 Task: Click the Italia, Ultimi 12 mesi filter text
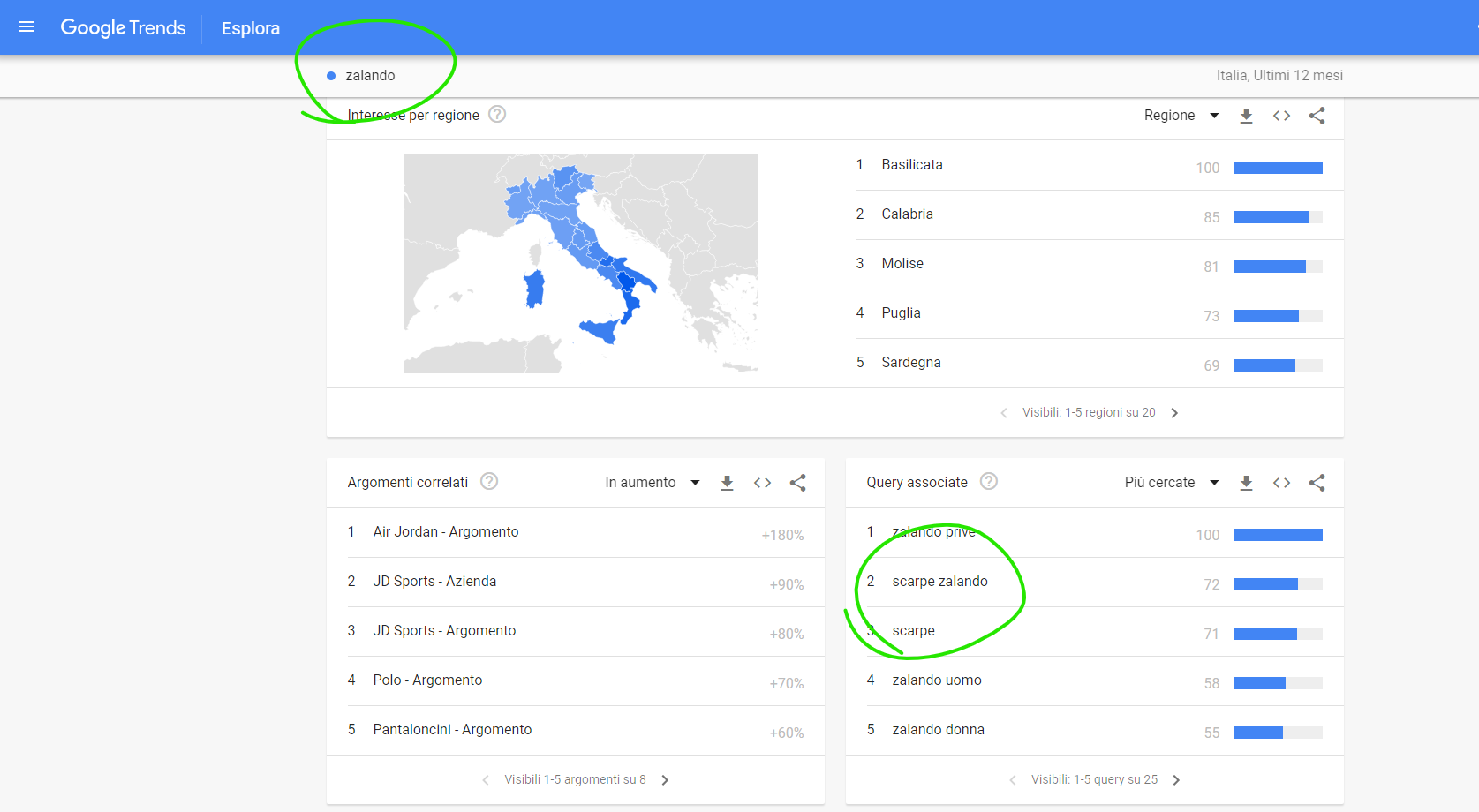coord(1279,76)
